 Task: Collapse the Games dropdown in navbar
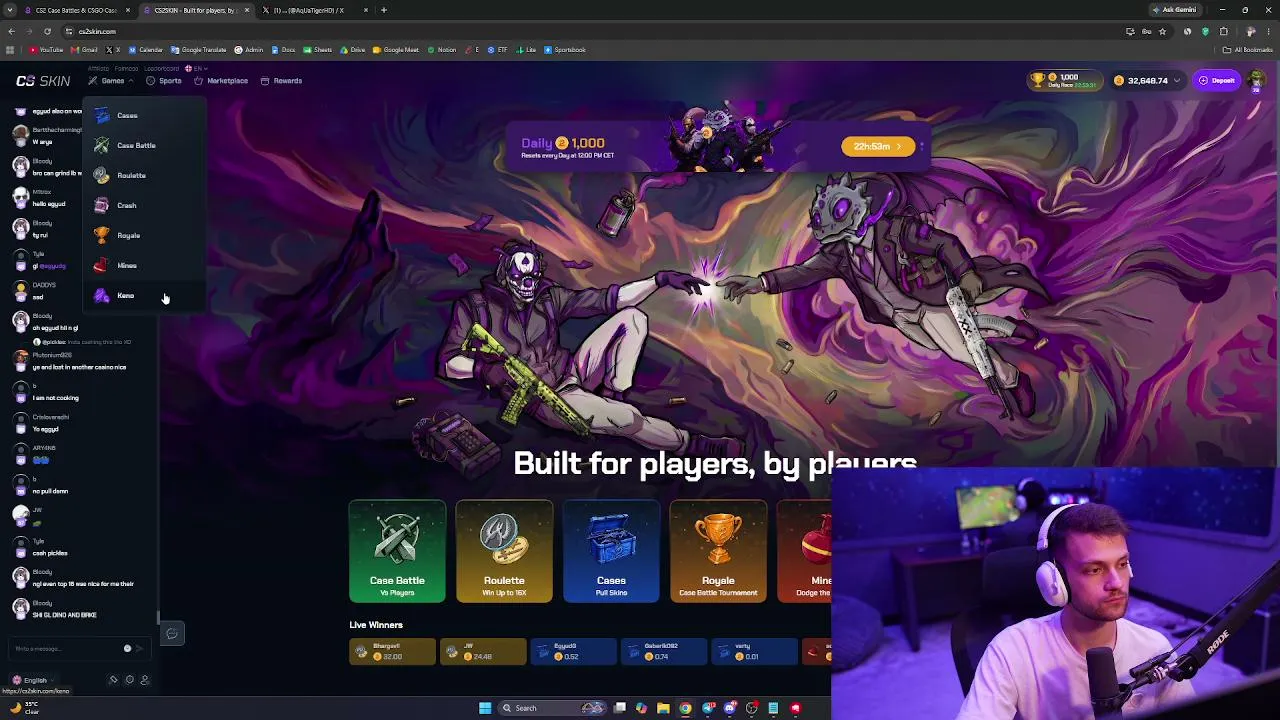coord(110,81)
